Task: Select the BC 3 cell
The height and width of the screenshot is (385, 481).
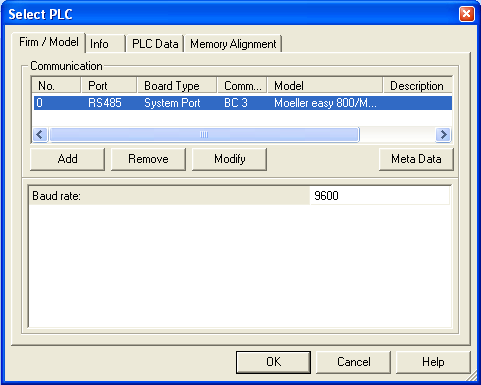Action: [x=236, y=103]
